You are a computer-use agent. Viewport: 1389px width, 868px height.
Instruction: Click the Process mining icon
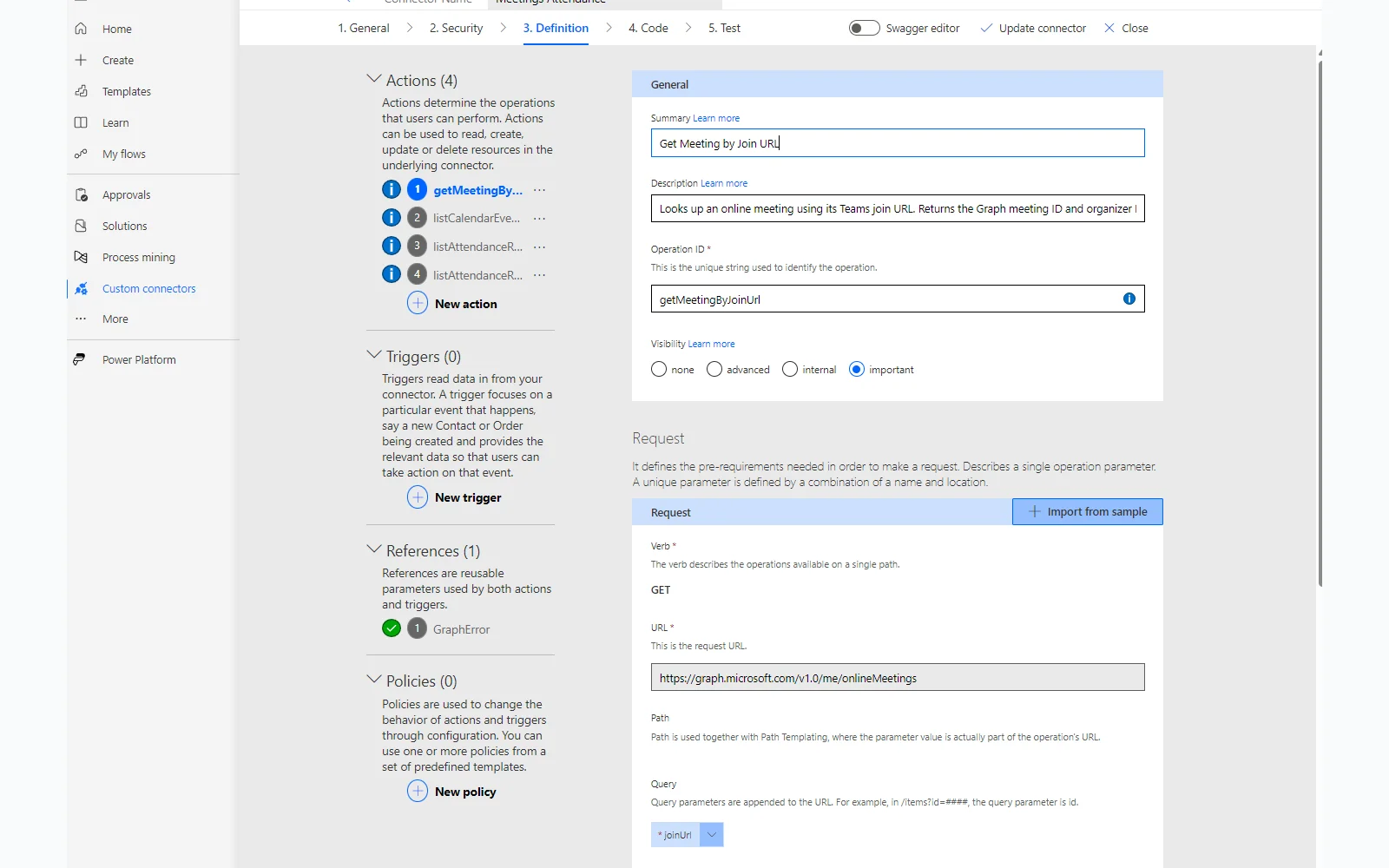point(81,257)
